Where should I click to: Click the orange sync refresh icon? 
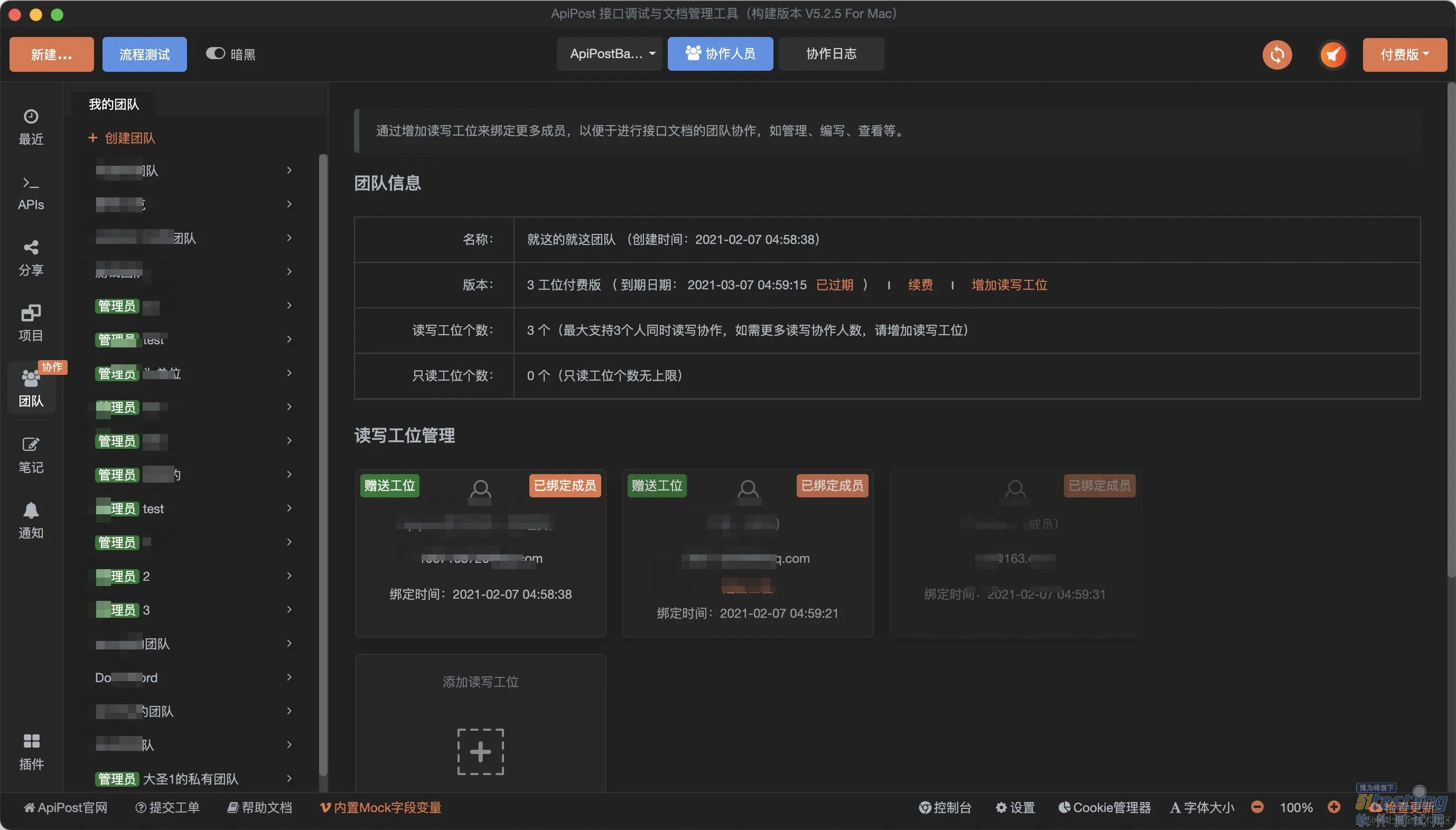point(1277,55)
